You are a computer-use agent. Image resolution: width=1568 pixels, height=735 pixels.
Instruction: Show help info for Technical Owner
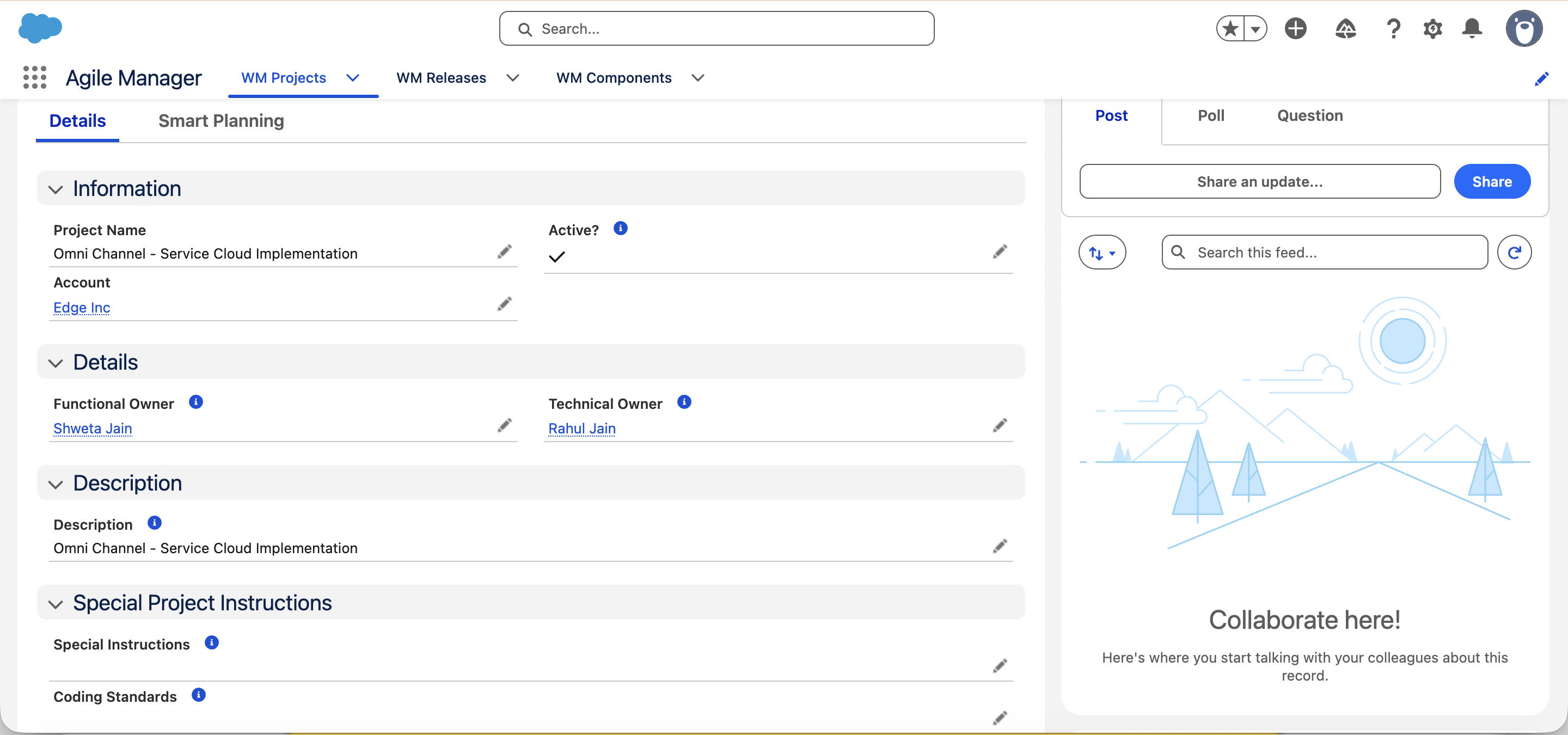tap(684, 402)
